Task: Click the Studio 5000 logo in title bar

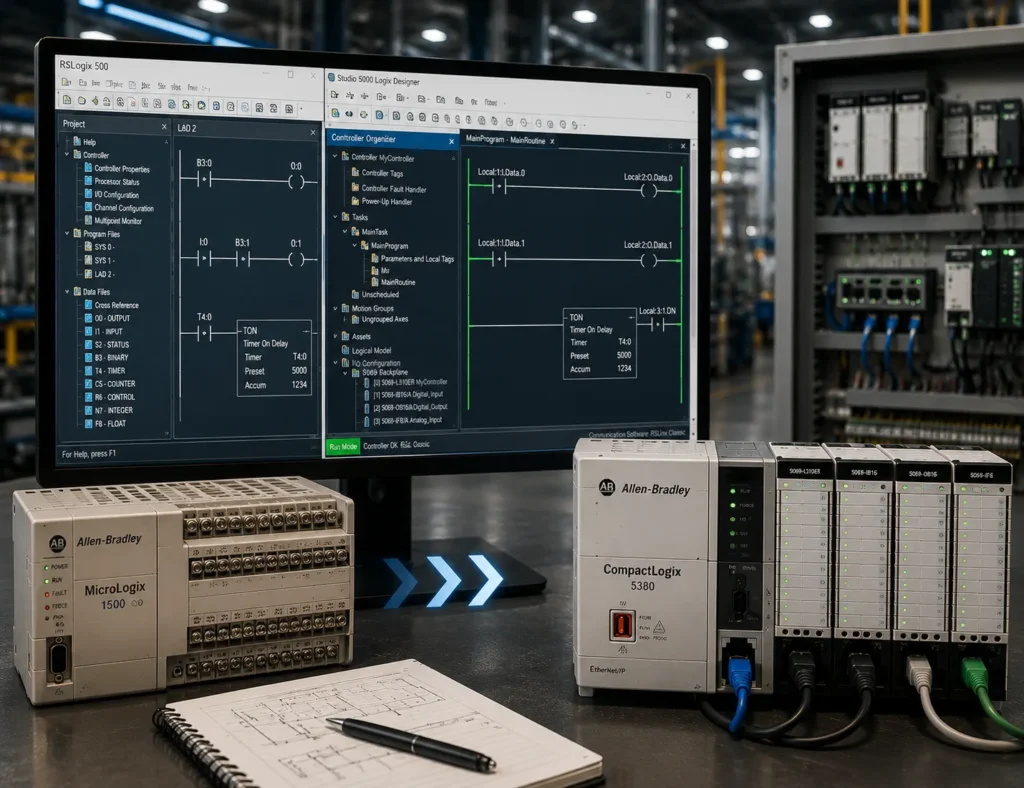Action: point(331,78)
